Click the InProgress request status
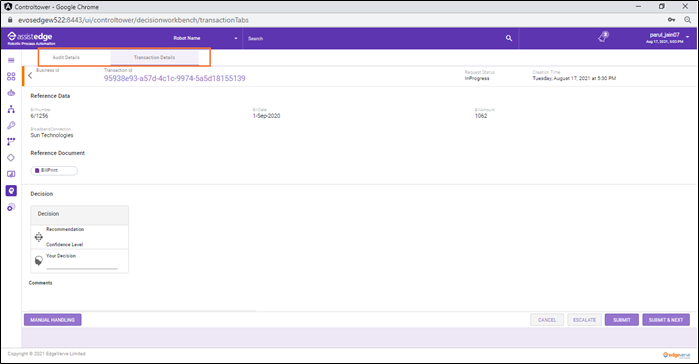Screen dimensions: 699x364 (477, 78)
